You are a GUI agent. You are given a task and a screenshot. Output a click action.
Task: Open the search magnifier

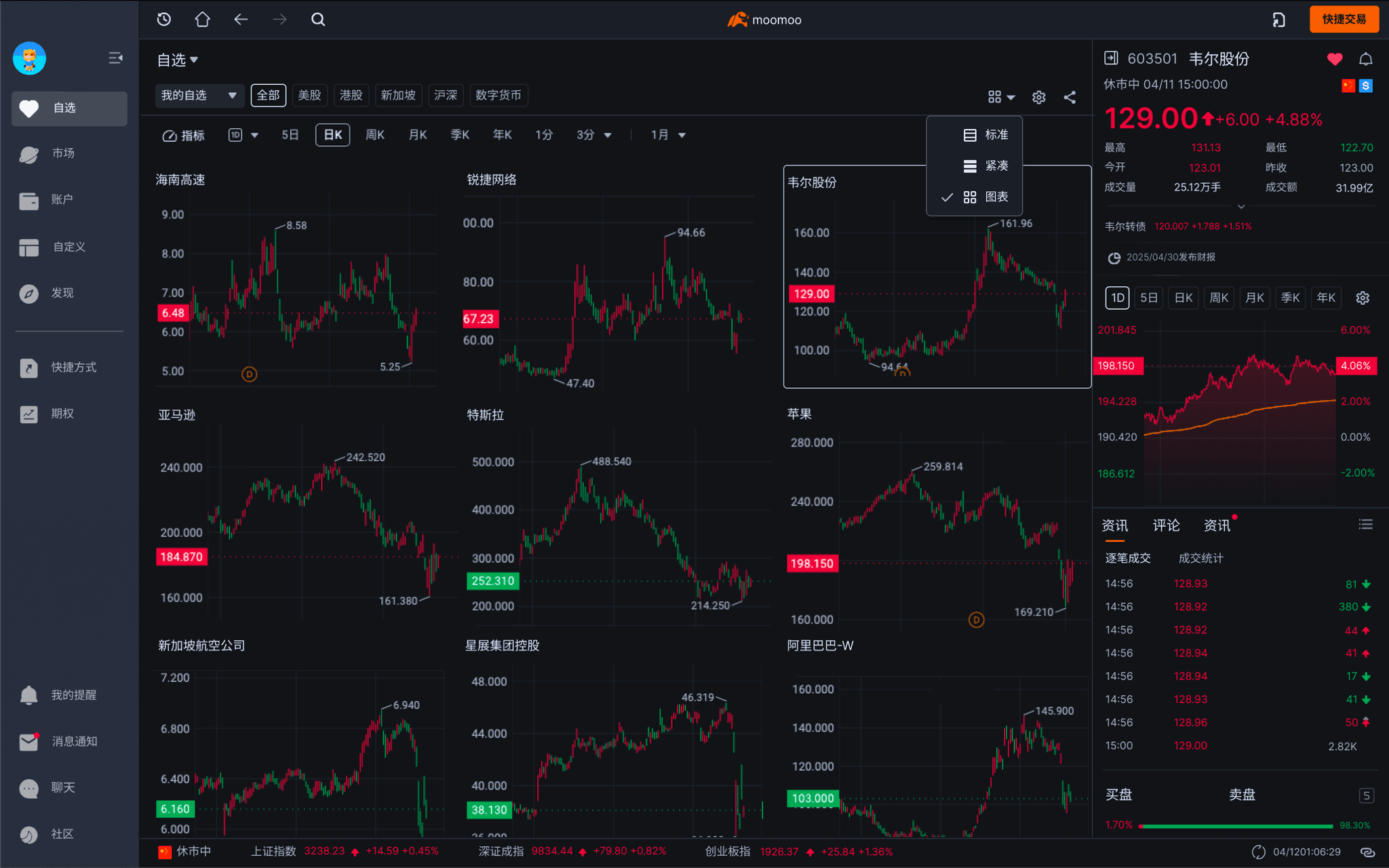(x=318, y=19)
